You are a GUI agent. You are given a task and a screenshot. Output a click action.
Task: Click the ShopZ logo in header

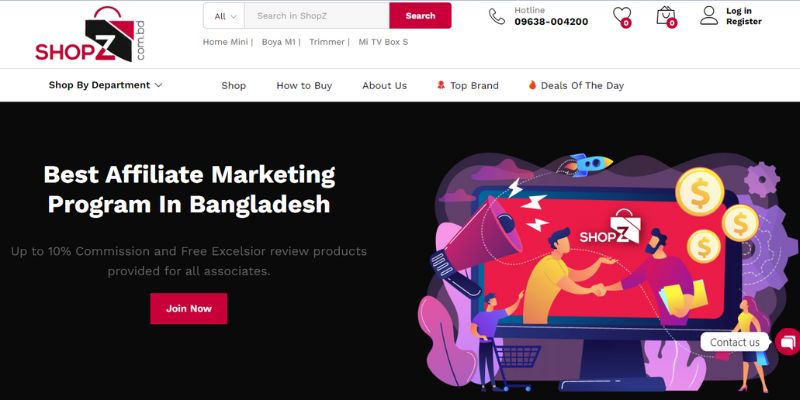pos(90,34)
